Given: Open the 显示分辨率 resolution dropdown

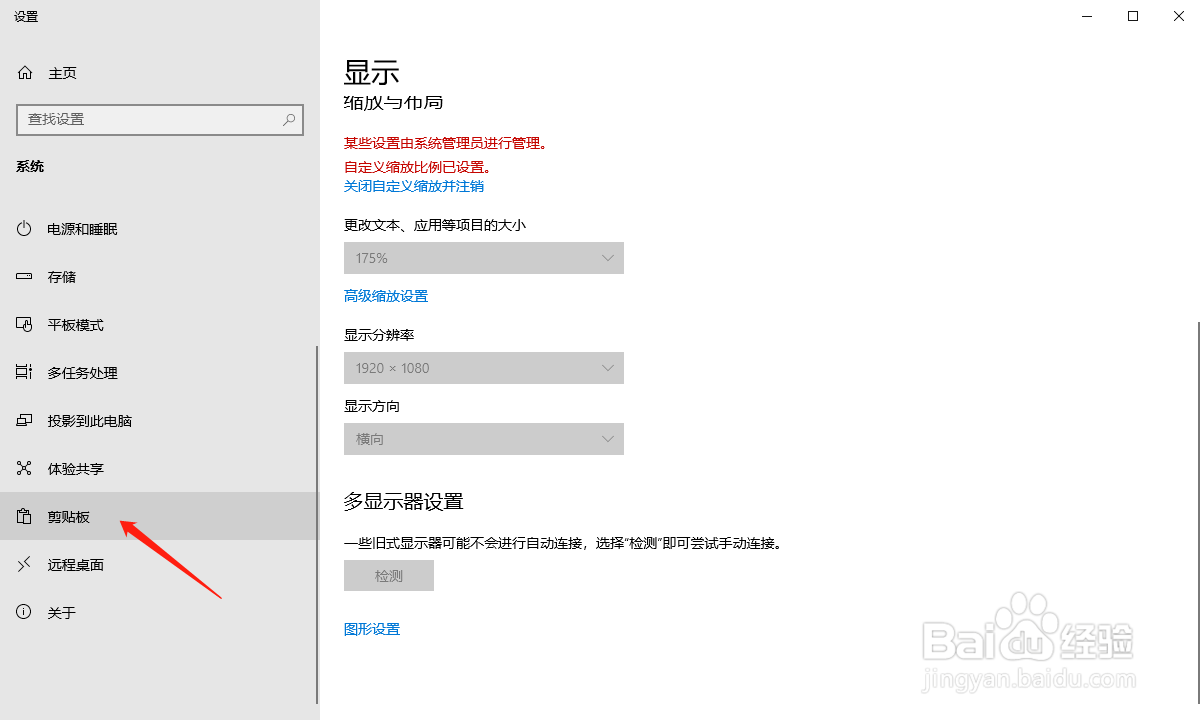Looking at the screenshot, I should (484, 368).
